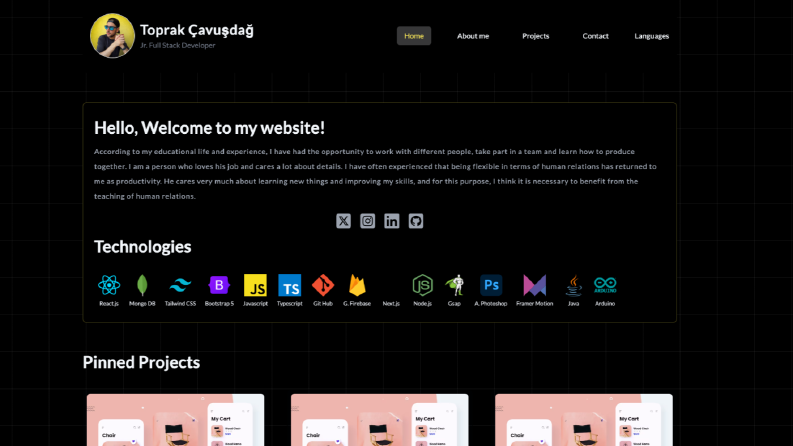Click the Arduino logo icon
Image resolution: width=793 pixels, height=446 pixels.
click(605, 285)
